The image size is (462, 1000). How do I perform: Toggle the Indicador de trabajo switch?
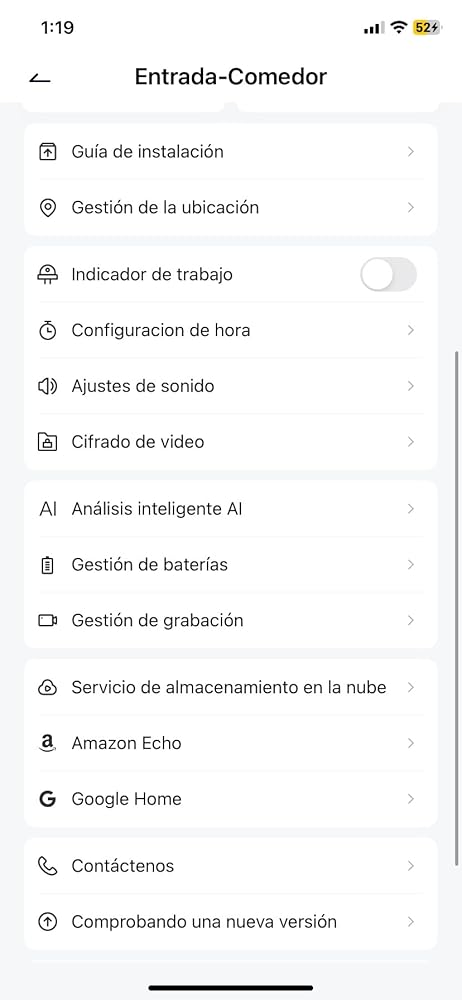click(389, 275)
